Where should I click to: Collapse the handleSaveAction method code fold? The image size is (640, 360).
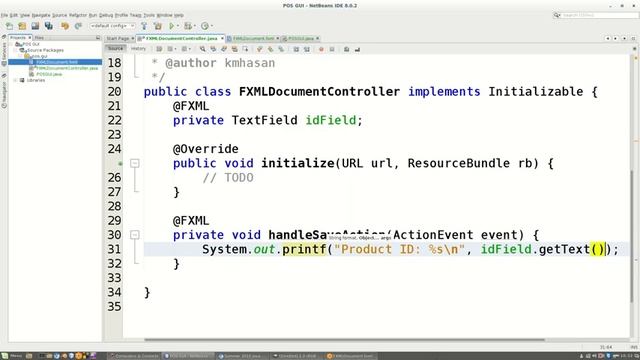tap(135, 235)
